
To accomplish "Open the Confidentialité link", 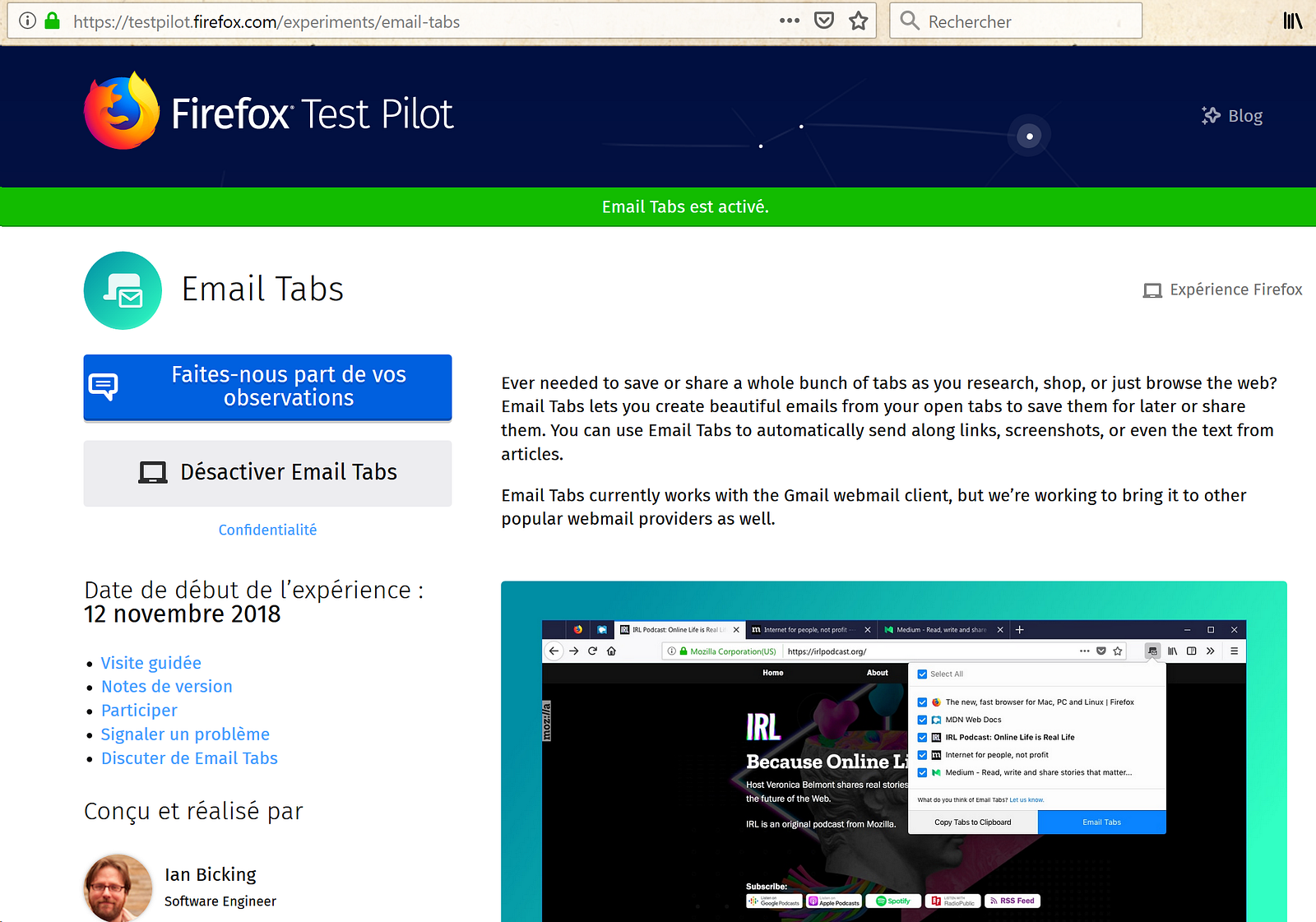I will pos(267,530).
